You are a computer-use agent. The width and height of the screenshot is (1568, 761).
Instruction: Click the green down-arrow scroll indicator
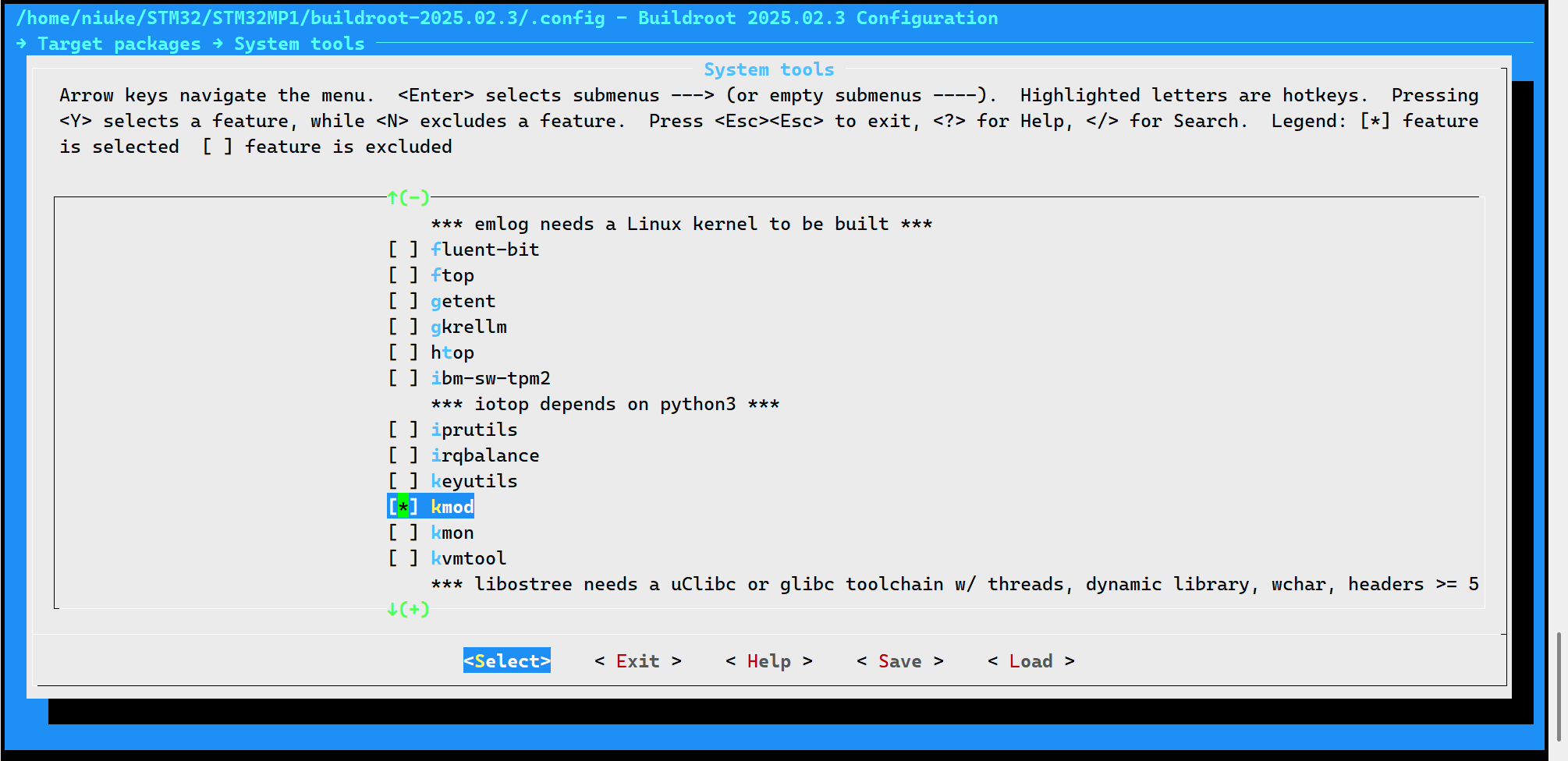pos(408,609)
